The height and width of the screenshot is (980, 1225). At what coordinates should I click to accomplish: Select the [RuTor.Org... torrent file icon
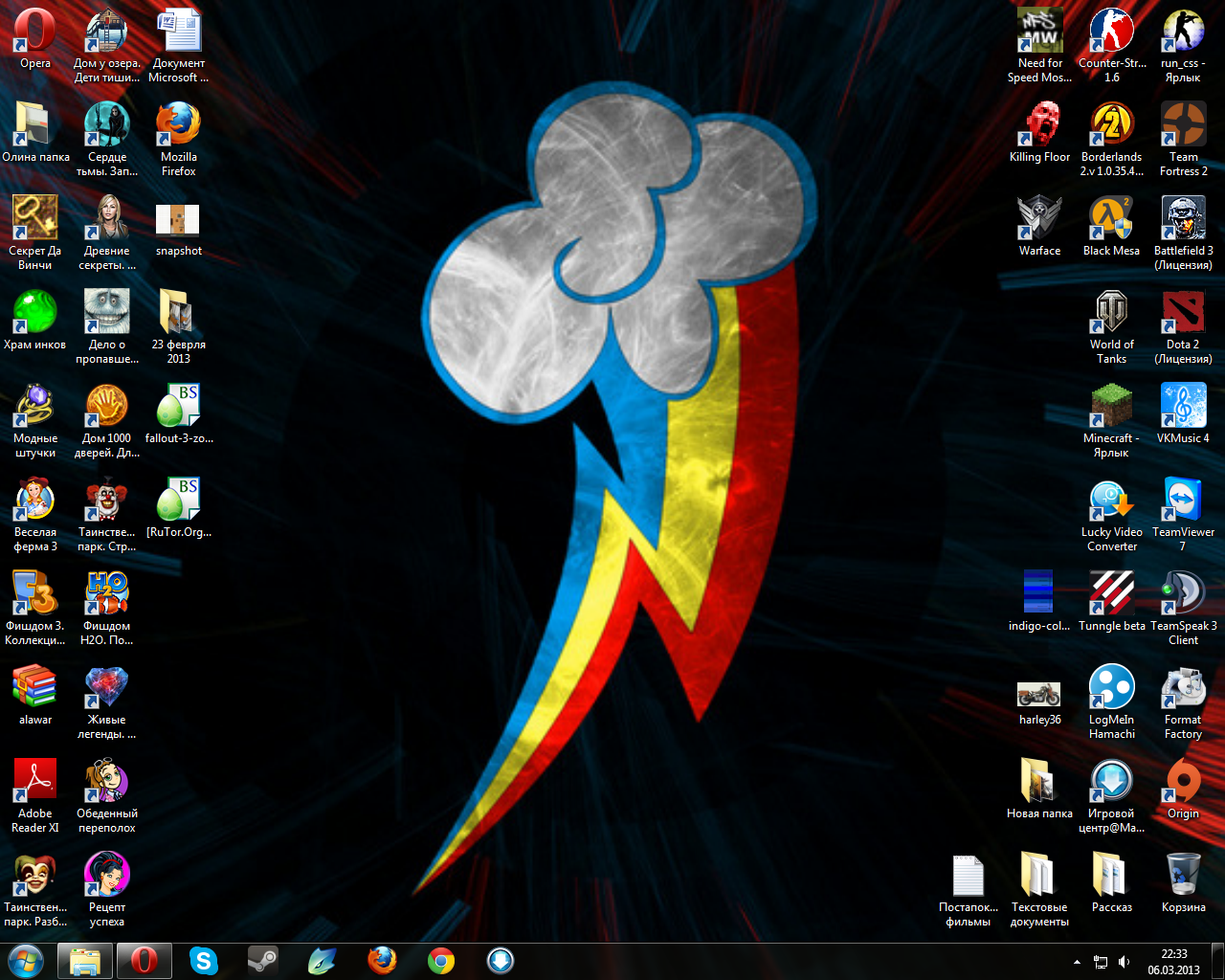pos(178,507)
